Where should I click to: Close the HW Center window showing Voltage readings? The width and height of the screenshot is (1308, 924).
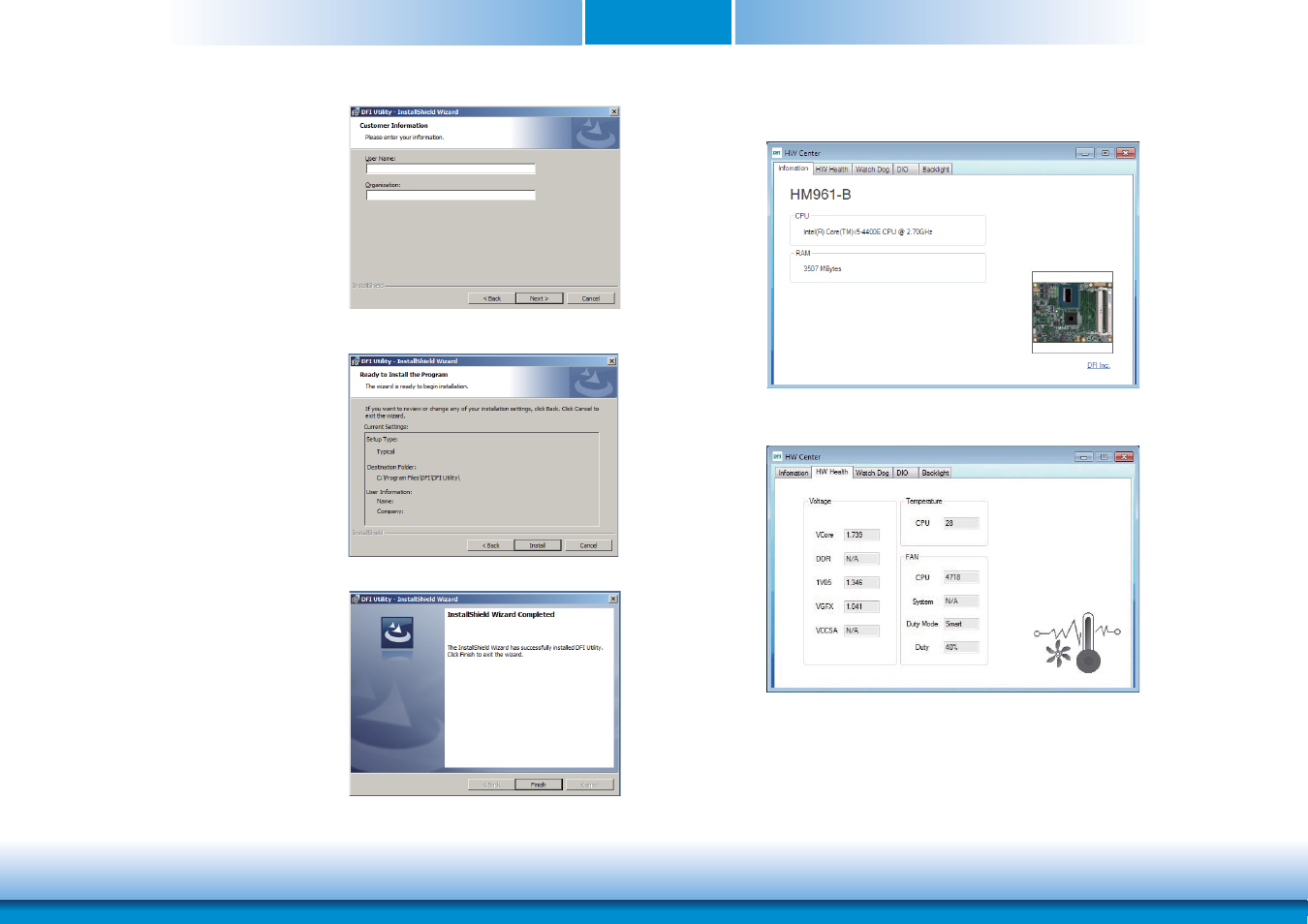[x=1124, y=456]
